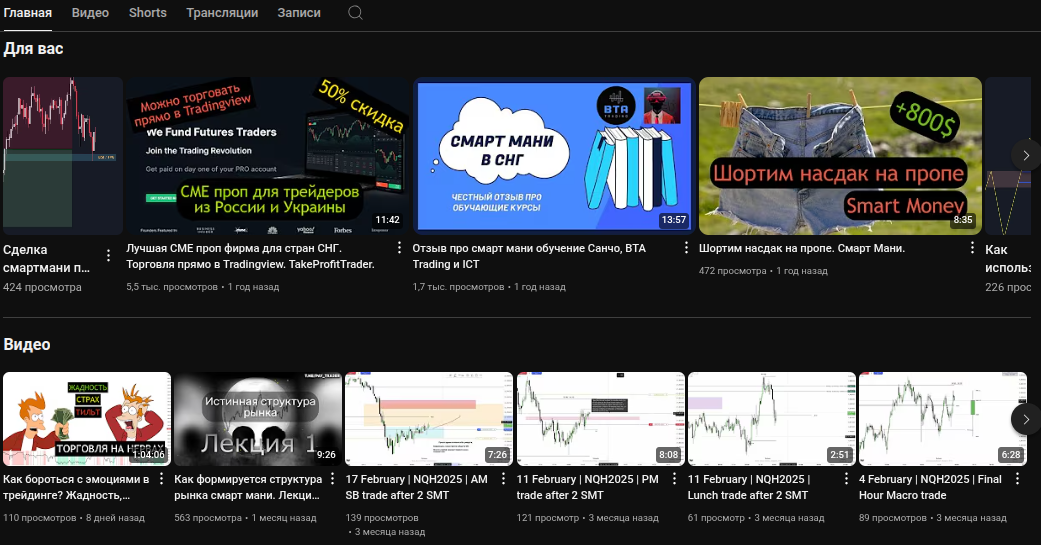Go to the Записи tab
Image resolution: width=1041 pixels, height=545 pixels.
click(299, 13)
